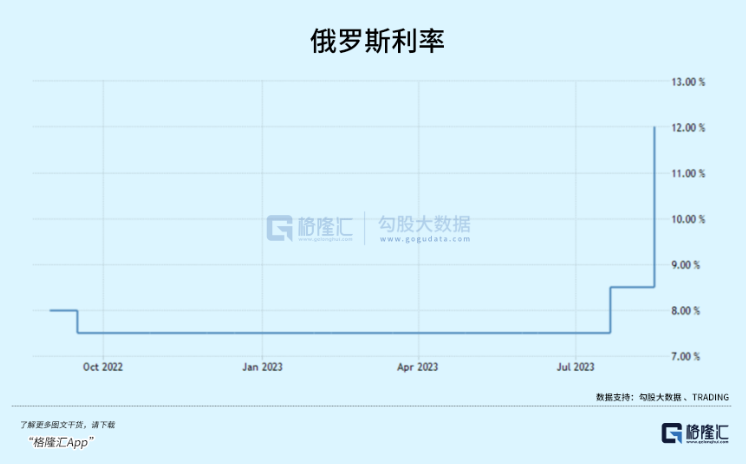Select the 13.00 % y-axis label
The image size is (746, 464).
[687, 82]
